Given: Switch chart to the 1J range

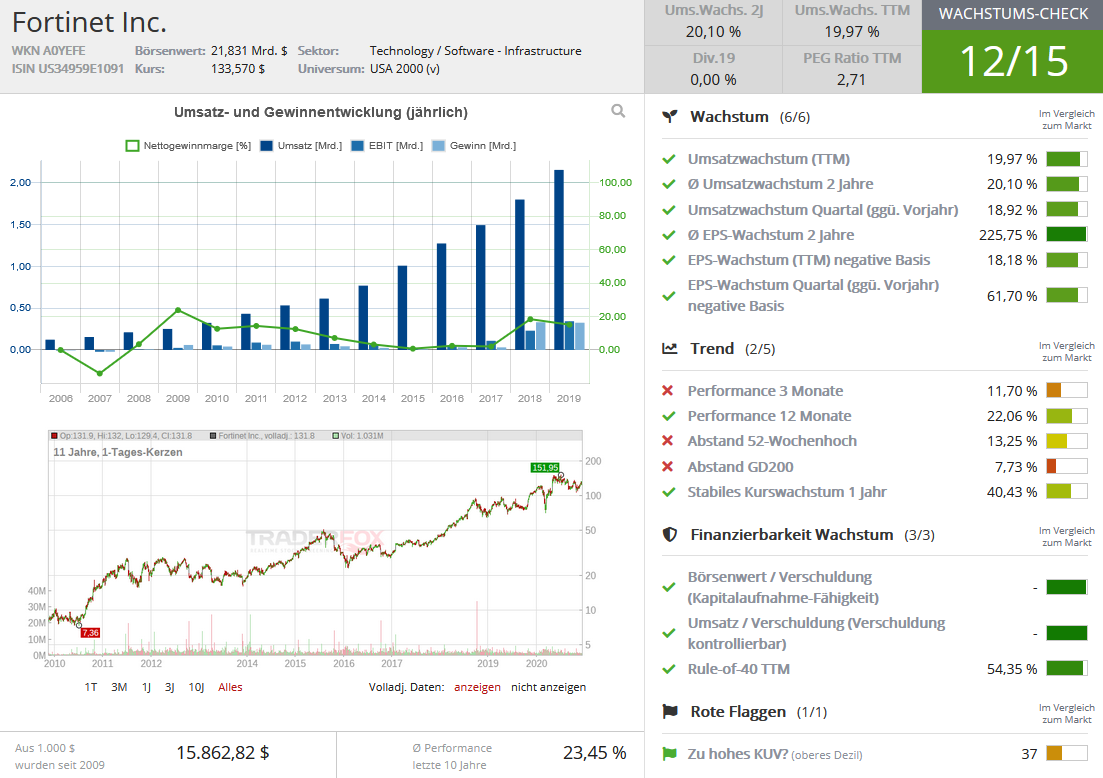Looking at the screenshot, I should tap(146, 687).
